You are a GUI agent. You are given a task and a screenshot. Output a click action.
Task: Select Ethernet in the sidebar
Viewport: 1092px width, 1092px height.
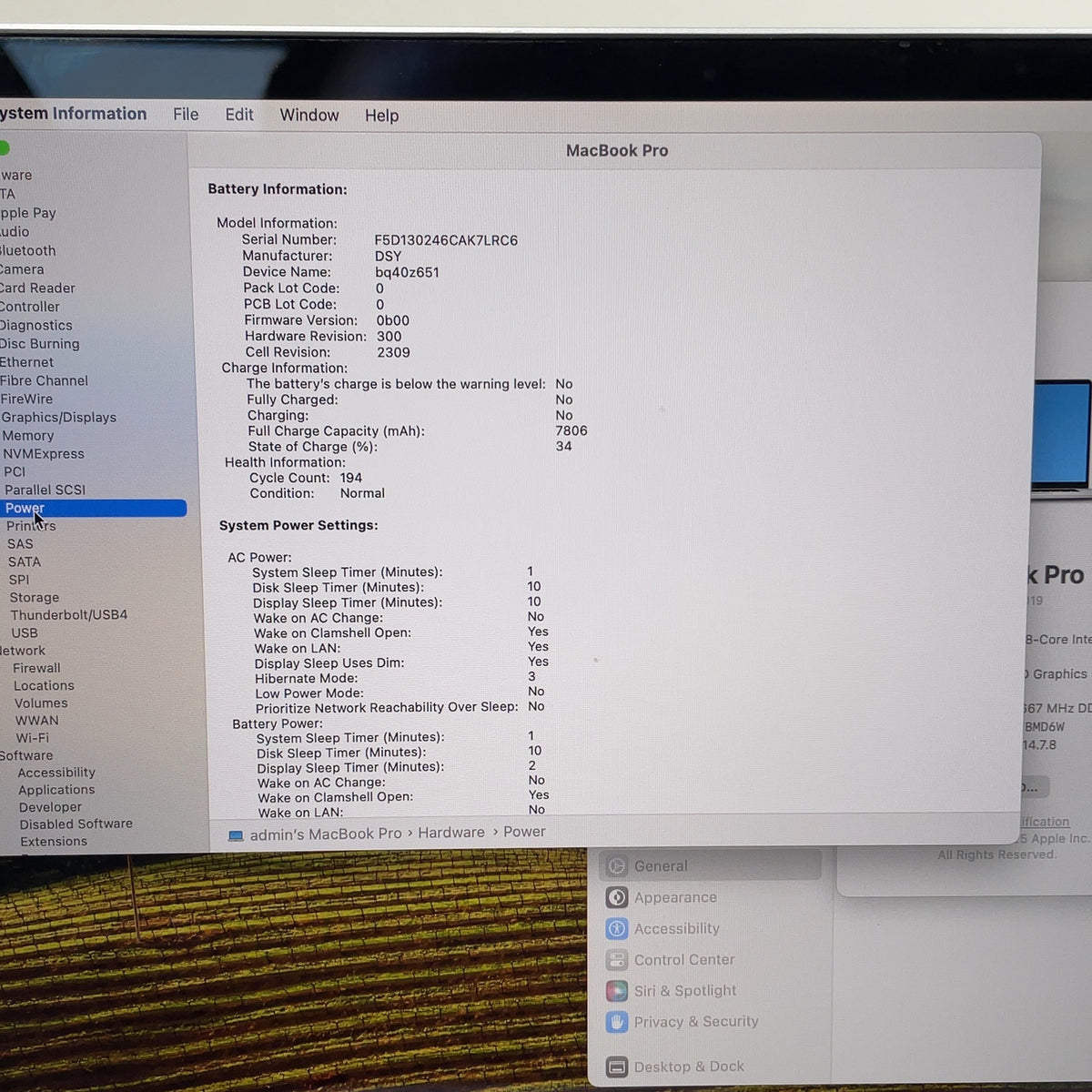click(26, 362)
